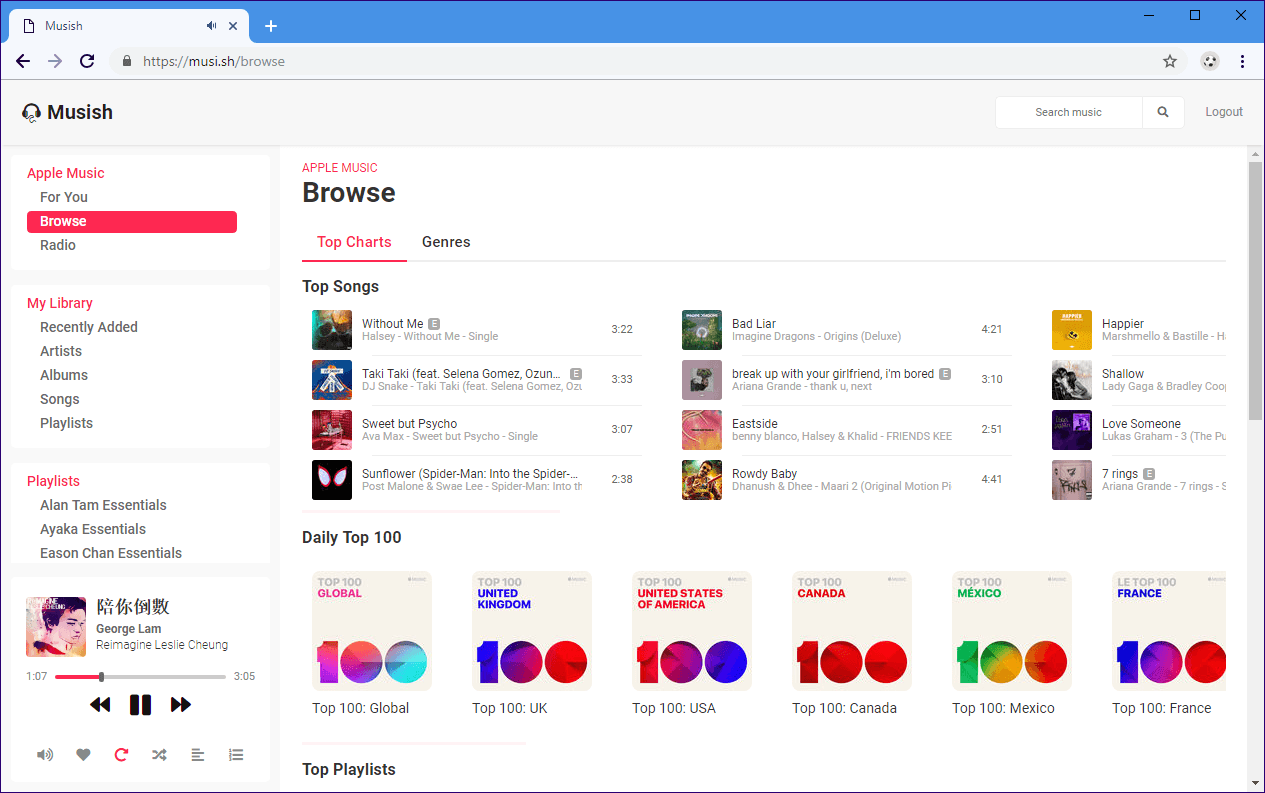1265x793 pixels.
Task: Click the Bad Liar album artwork
Action: pos(702,330)
